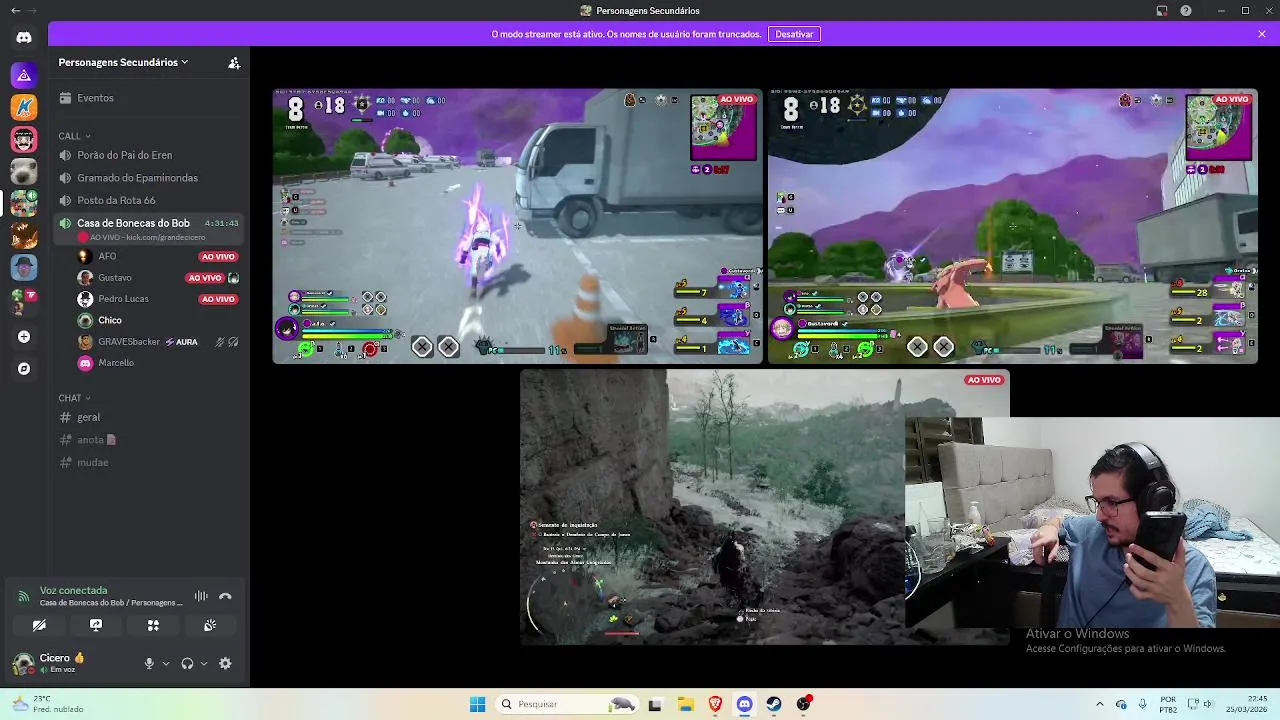Viewport: 1280px width, 720px height.
Task: Click user AFO in voice list
Action: pos(107,256)
